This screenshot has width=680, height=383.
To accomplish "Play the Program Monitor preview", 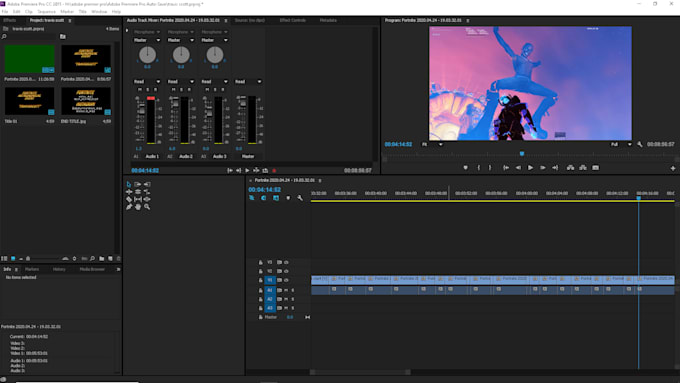I will pos(530,167).
